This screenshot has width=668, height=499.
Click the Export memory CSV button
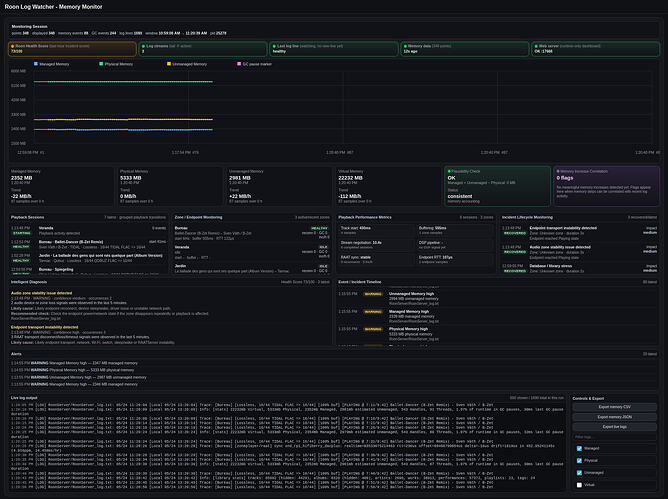point(614,407)
